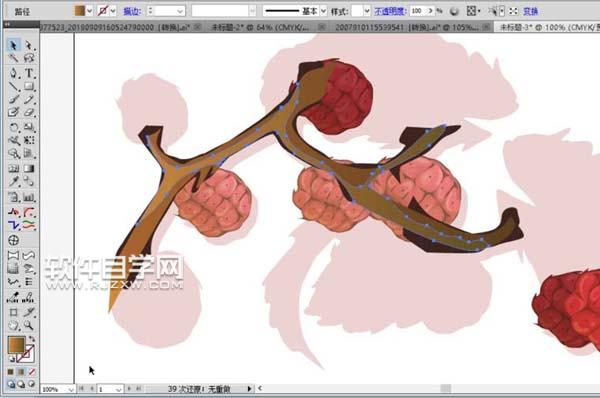
Task: Expand the zoom level 100% dropdown
Action: [71, 389]
